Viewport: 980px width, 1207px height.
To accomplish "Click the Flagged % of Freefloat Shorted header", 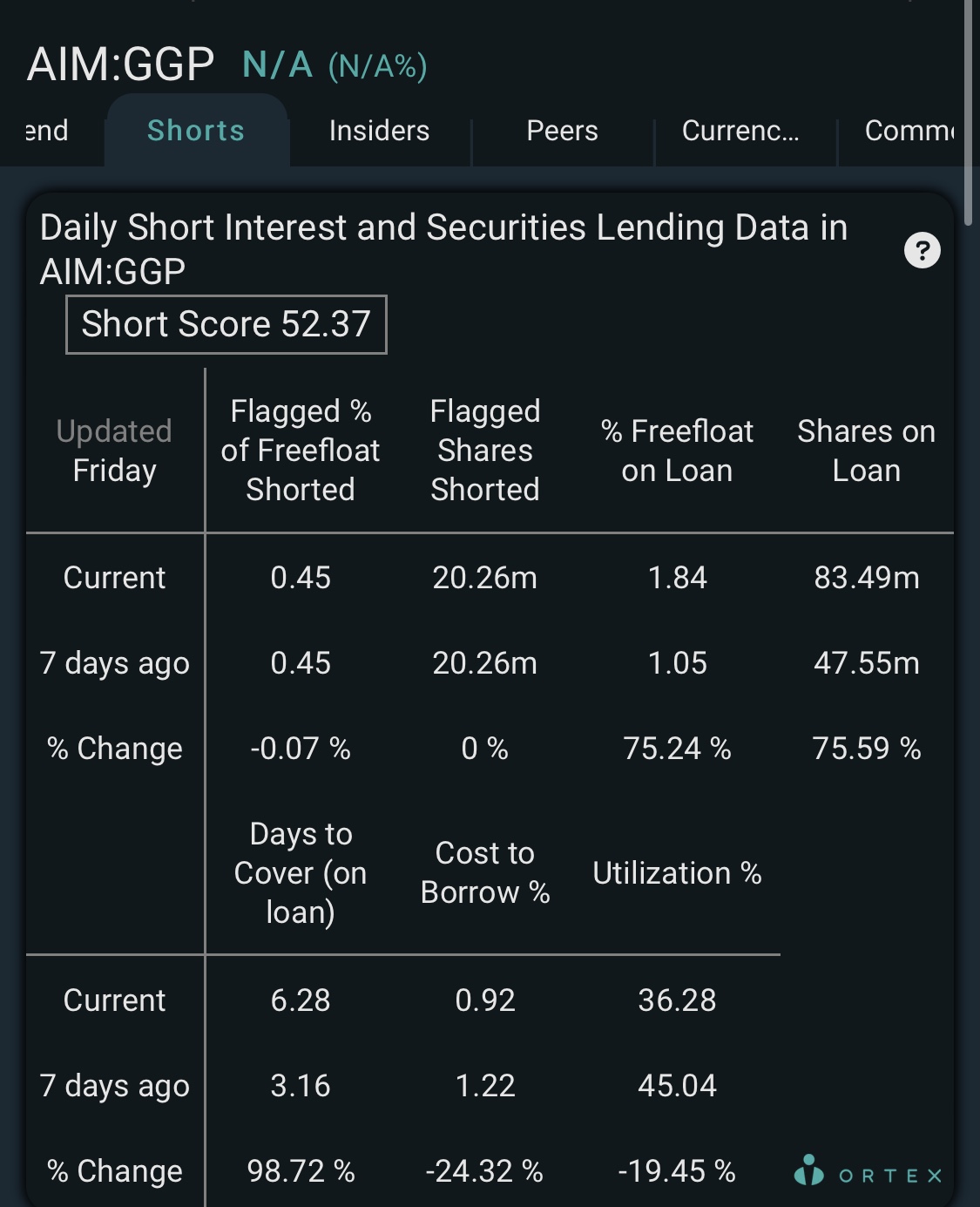I will coord(301,451).
